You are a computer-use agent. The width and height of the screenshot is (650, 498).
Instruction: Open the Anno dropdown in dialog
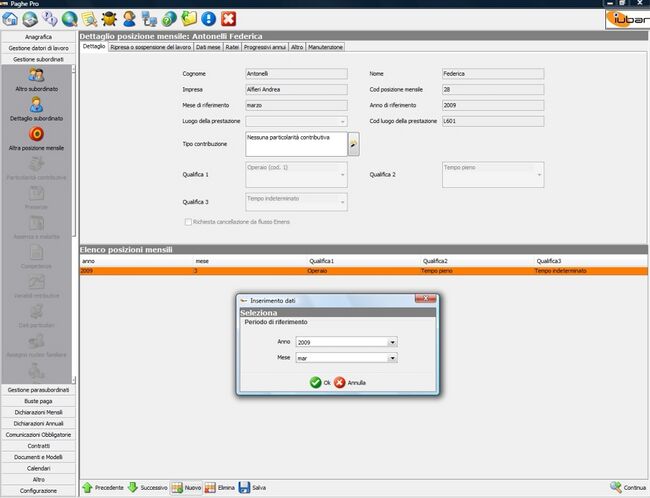pos(393,342)
